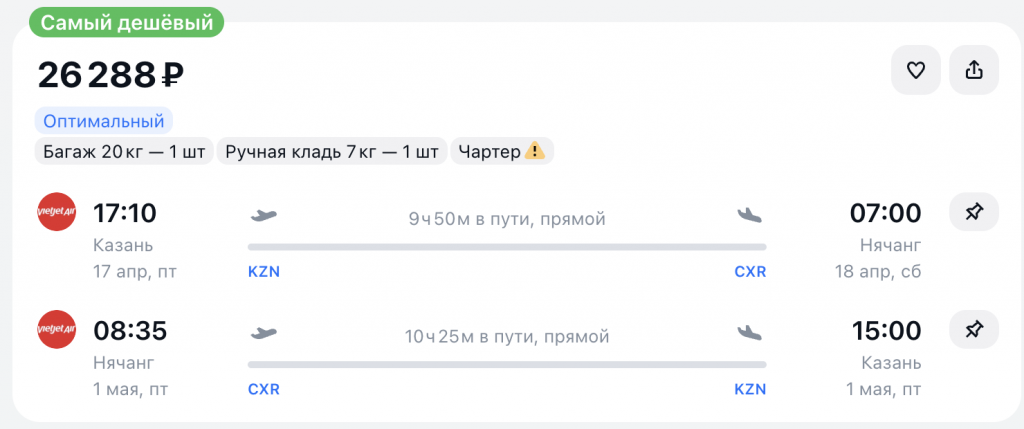The image size is (1024, 429).
Task: Click the charter warning triangle icon
Action: tap(536, 152)
